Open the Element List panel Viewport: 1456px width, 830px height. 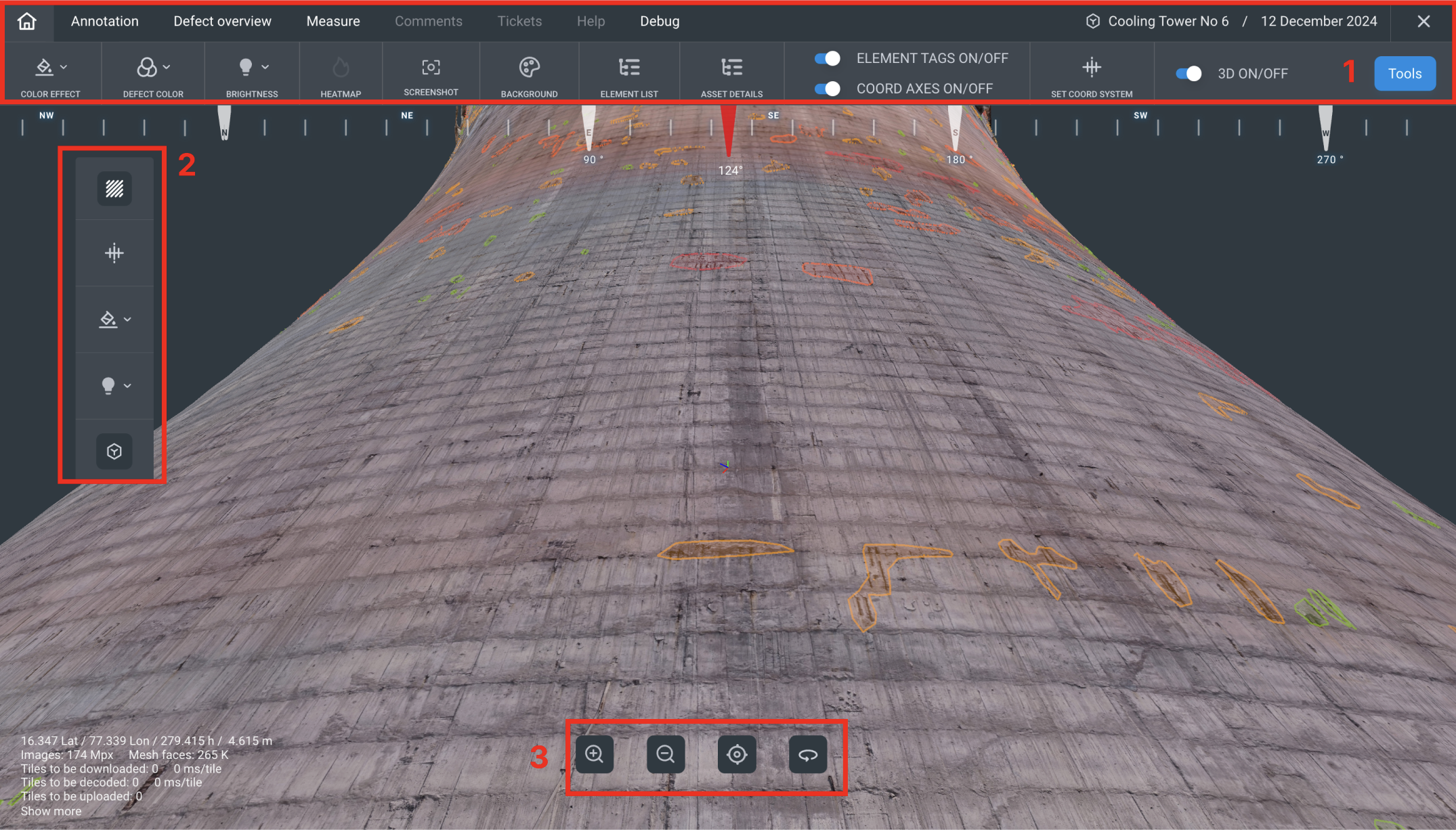click(x=628, y=68)
